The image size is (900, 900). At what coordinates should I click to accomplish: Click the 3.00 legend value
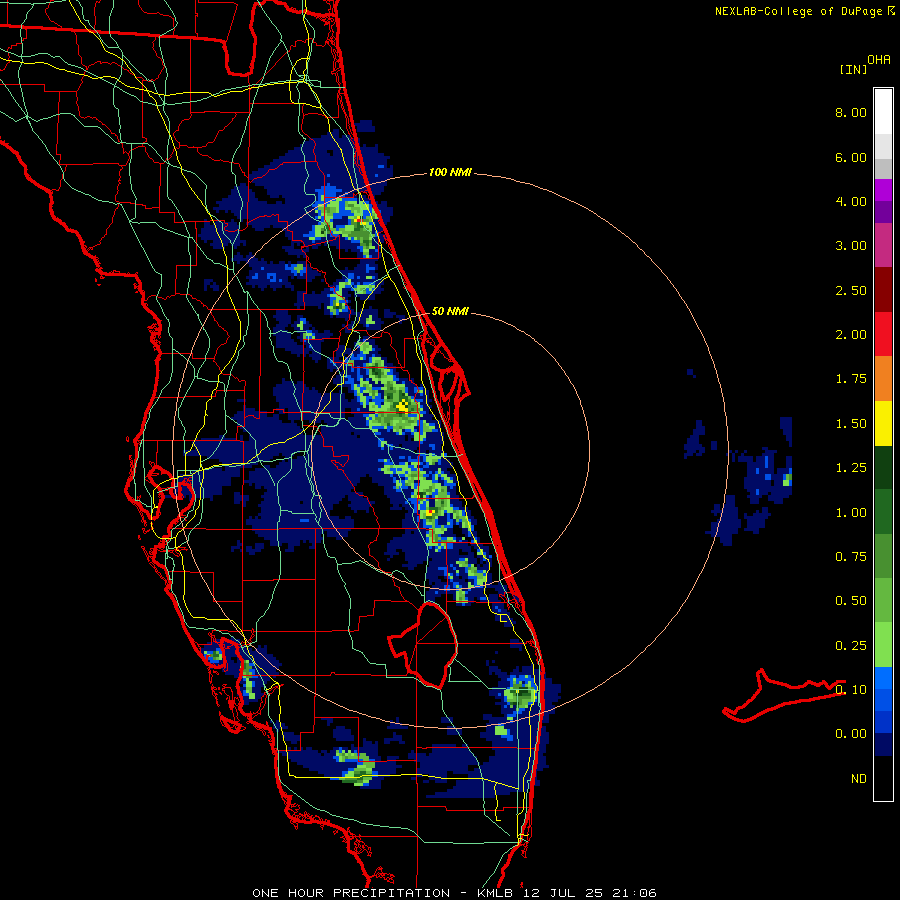tap(851, 246)
